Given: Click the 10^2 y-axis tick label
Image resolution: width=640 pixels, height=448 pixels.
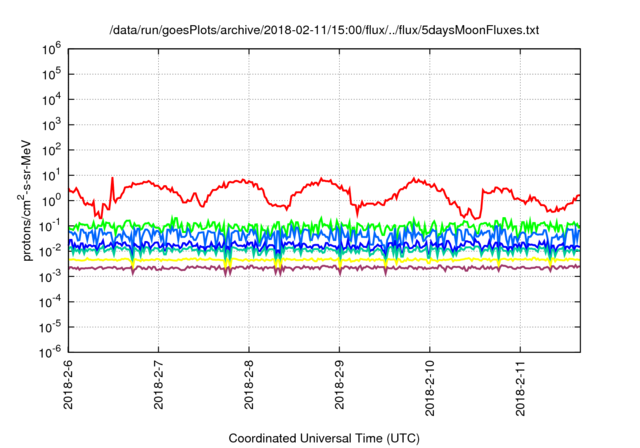Looking at the screenshot, I should (51, 151).
